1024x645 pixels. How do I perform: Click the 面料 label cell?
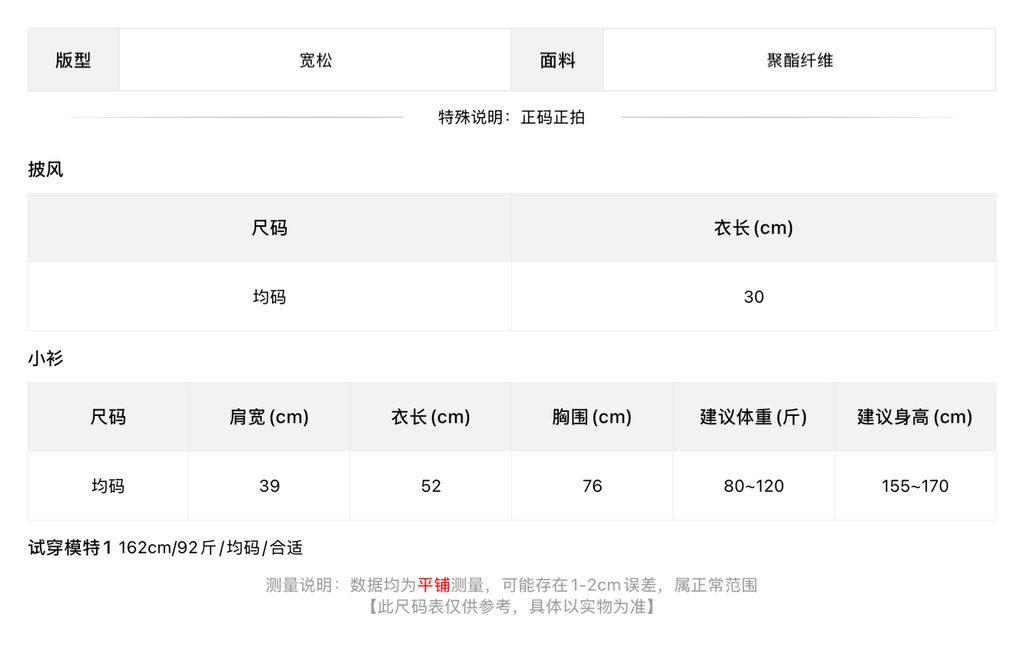click(557, 60)
